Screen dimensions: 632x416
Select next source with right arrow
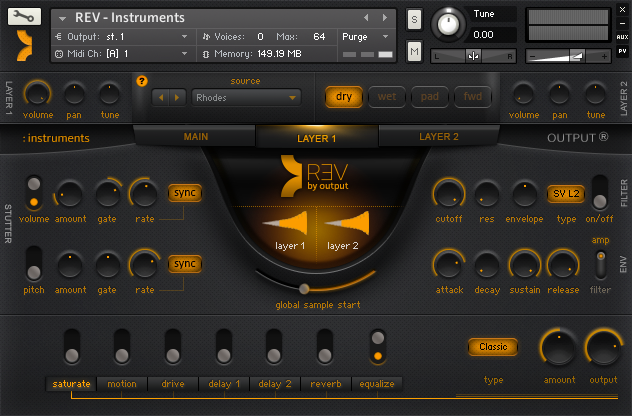pyautogui.click(x=177, y=98)
